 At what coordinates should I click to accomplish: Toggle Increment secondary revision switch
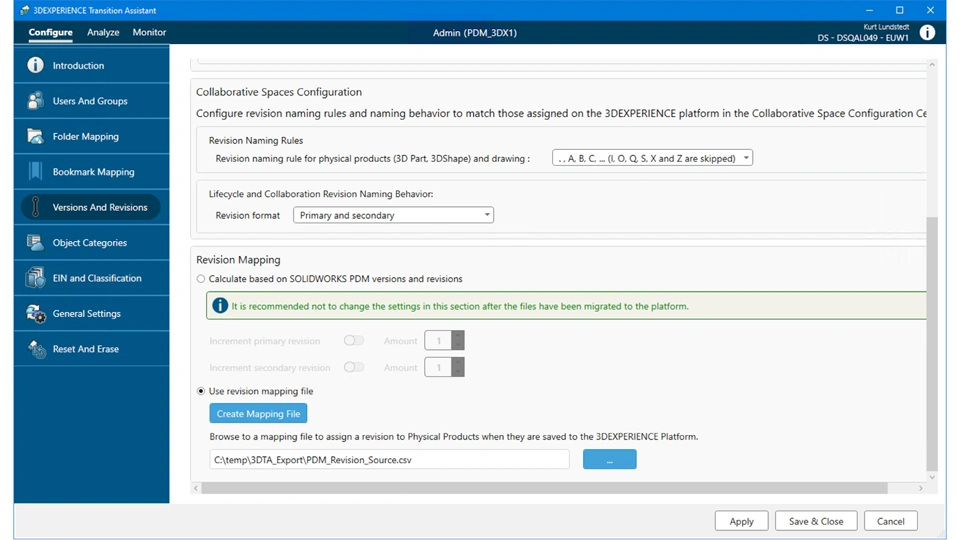[x=354, y=367]
